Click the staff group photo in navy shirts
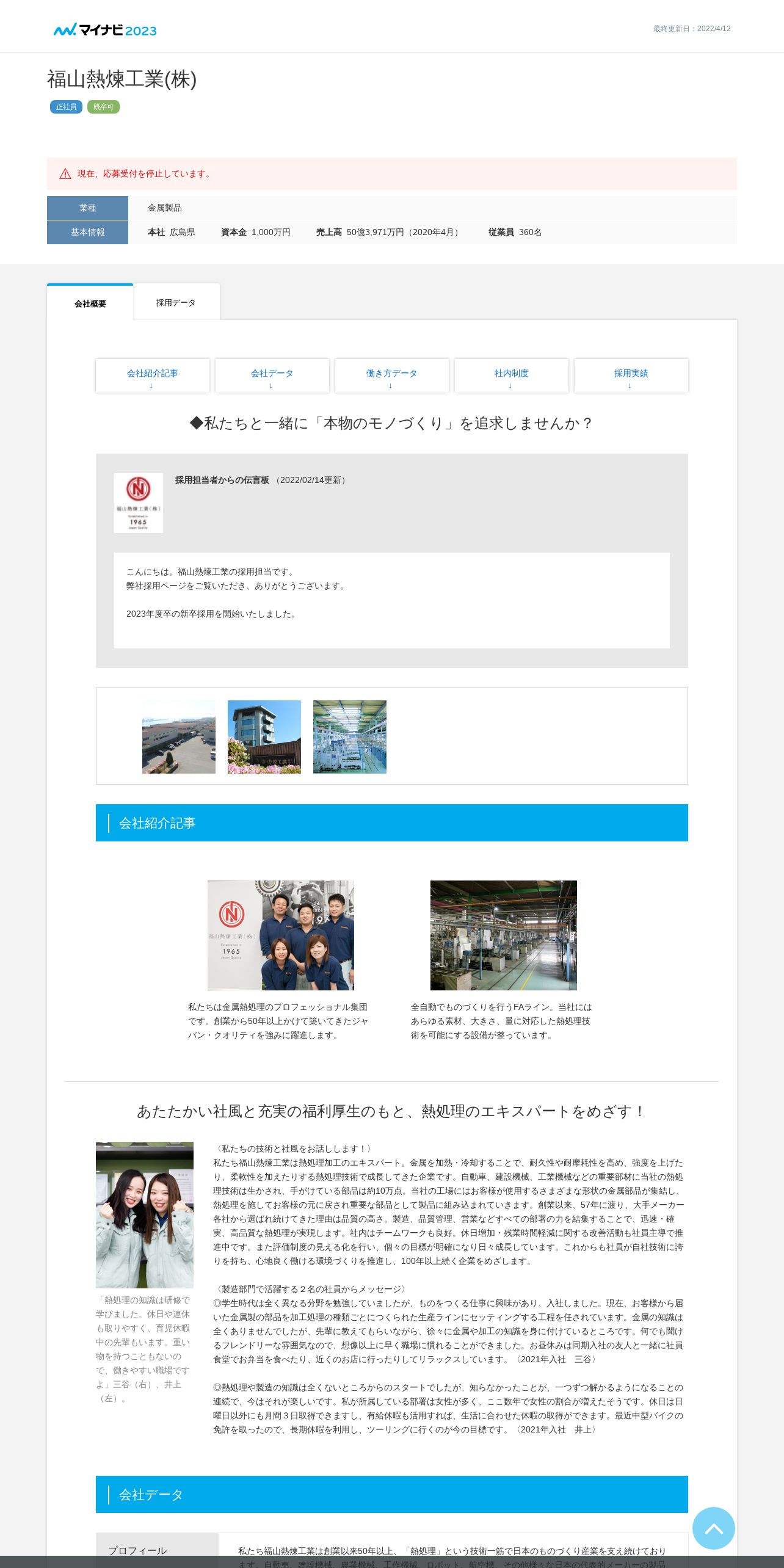The width and height of the screenshot is (784, 1568). [281, 935]
